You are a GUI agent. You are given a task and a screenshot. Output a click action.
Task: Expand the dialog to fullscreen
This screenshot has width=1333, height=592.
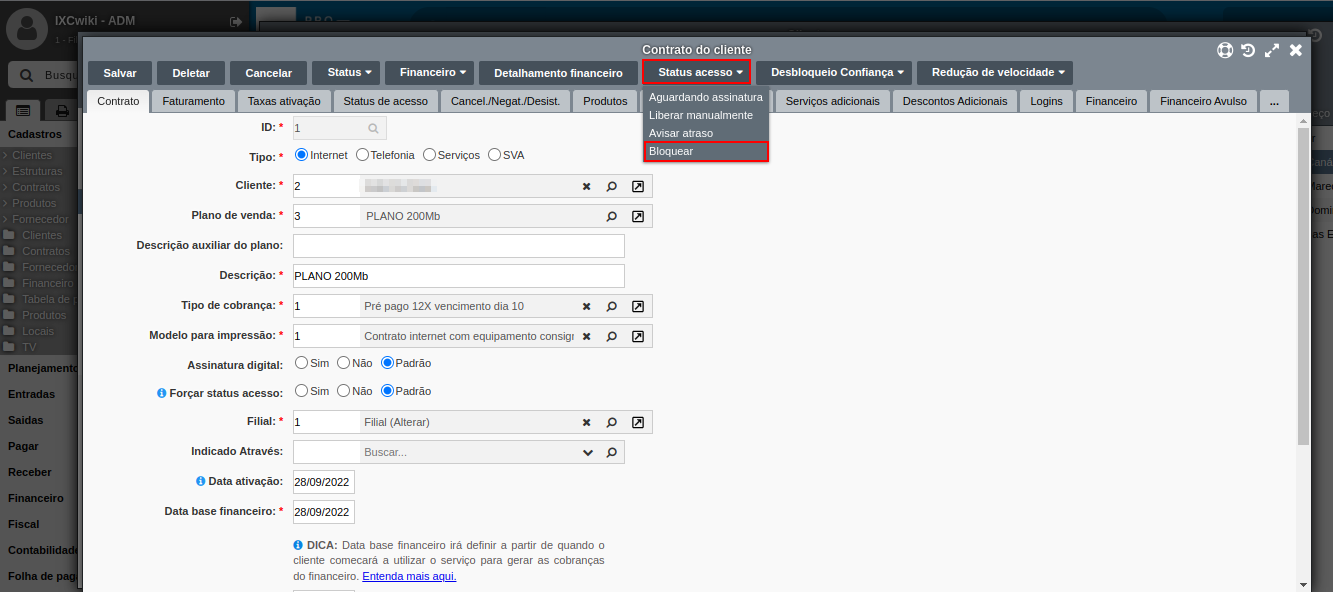(1272, 50)
